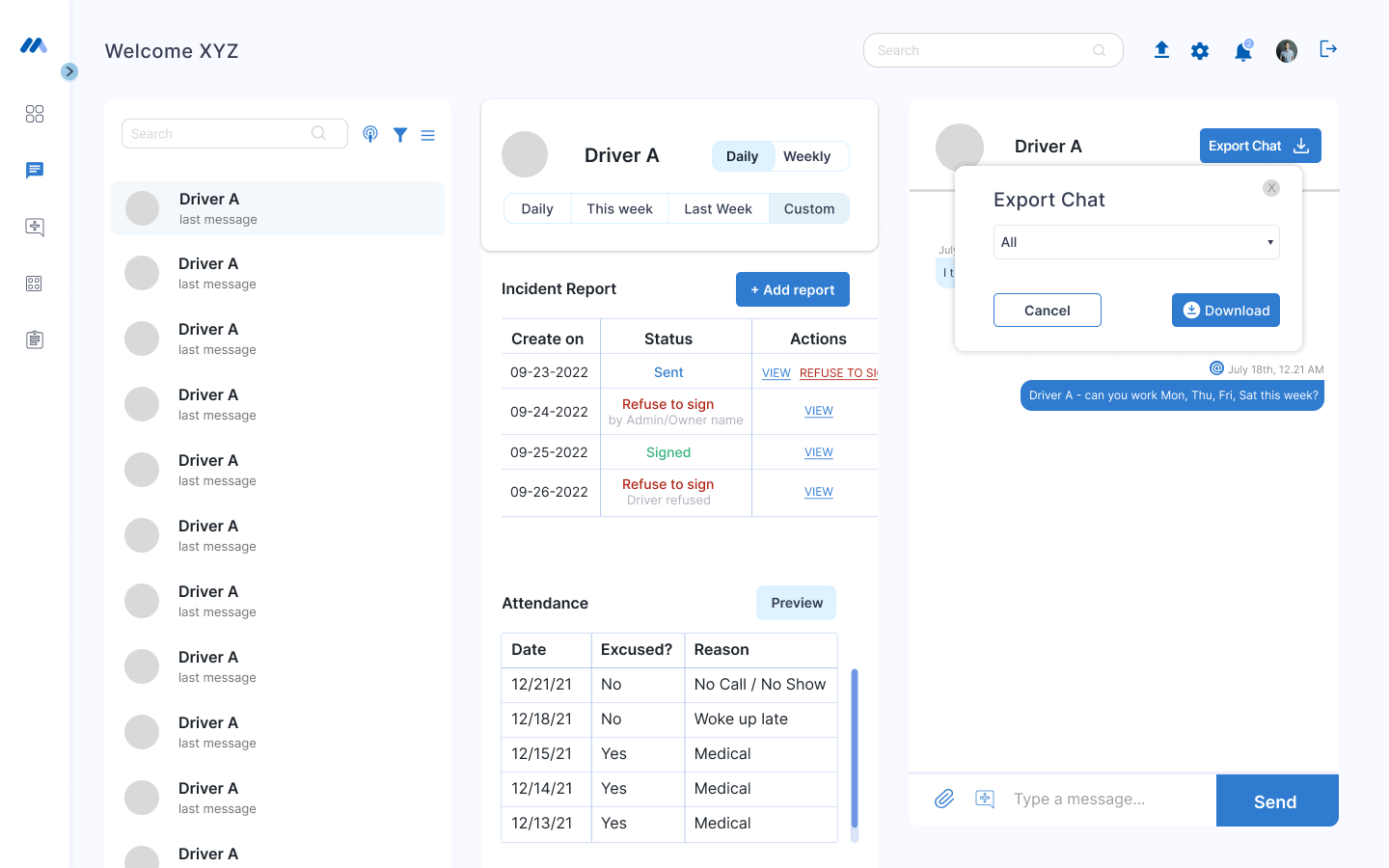Image resolution: width=1389 pixels, height=868 pixels.
Task: Select the Daily toggle option
Action: (742, 156)
